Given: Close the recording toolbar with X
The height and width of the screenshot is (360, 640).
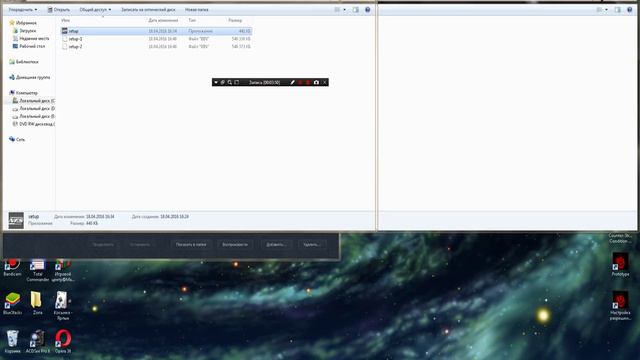Looking at the screenshot, I should 325,82.
